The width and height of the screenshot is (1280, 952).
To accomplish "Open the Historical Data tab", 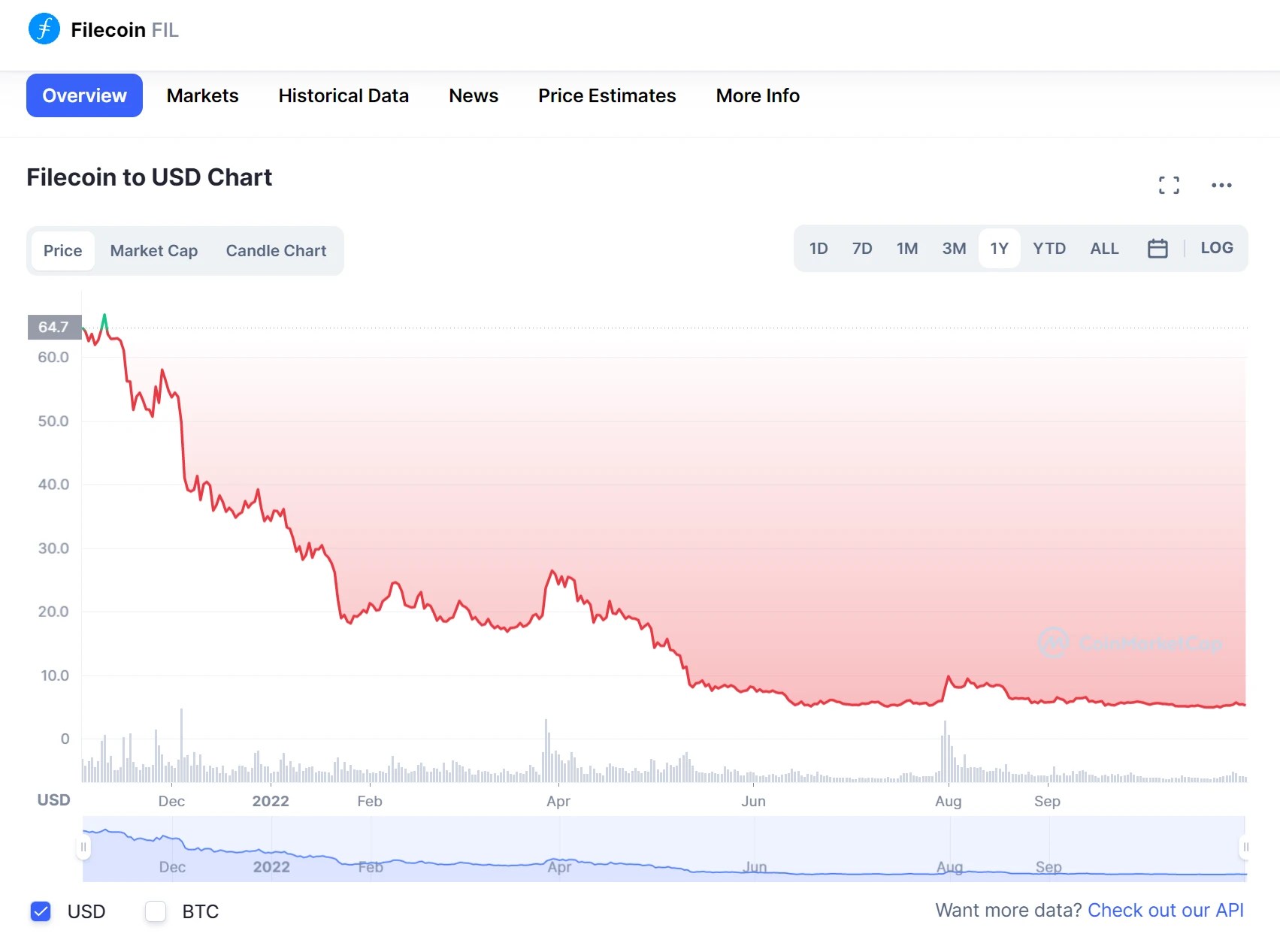I will pos(343,95).
